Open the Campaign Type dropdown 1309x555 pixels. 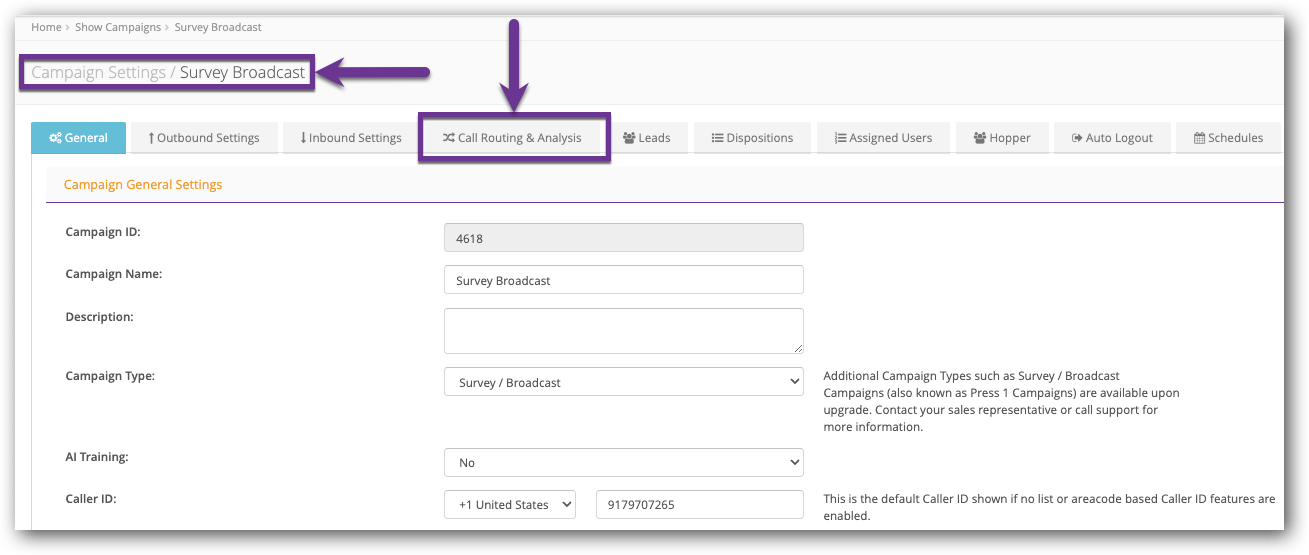[623, 382]
